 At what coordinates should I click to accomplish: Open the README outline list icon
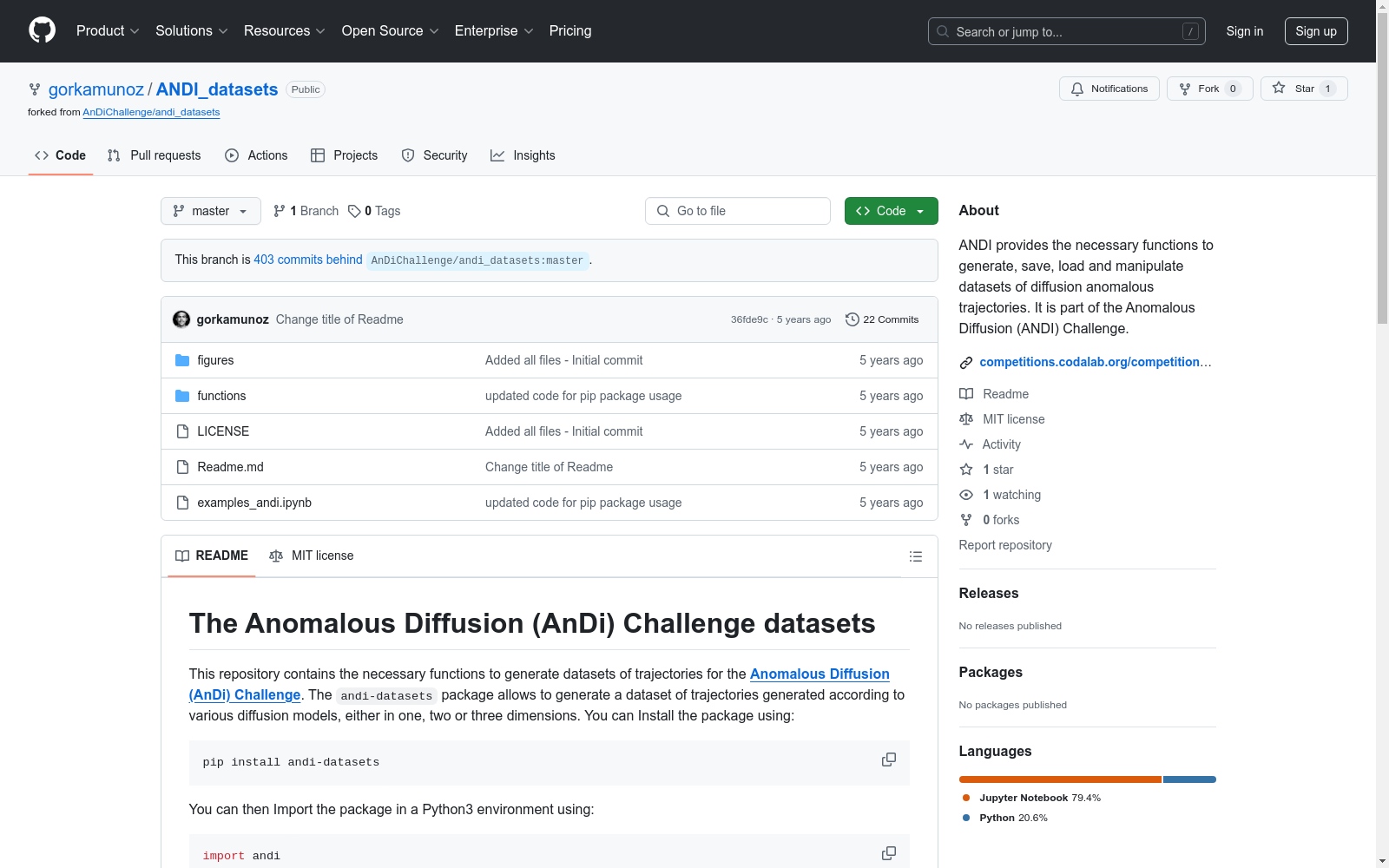tap(916, 556)
